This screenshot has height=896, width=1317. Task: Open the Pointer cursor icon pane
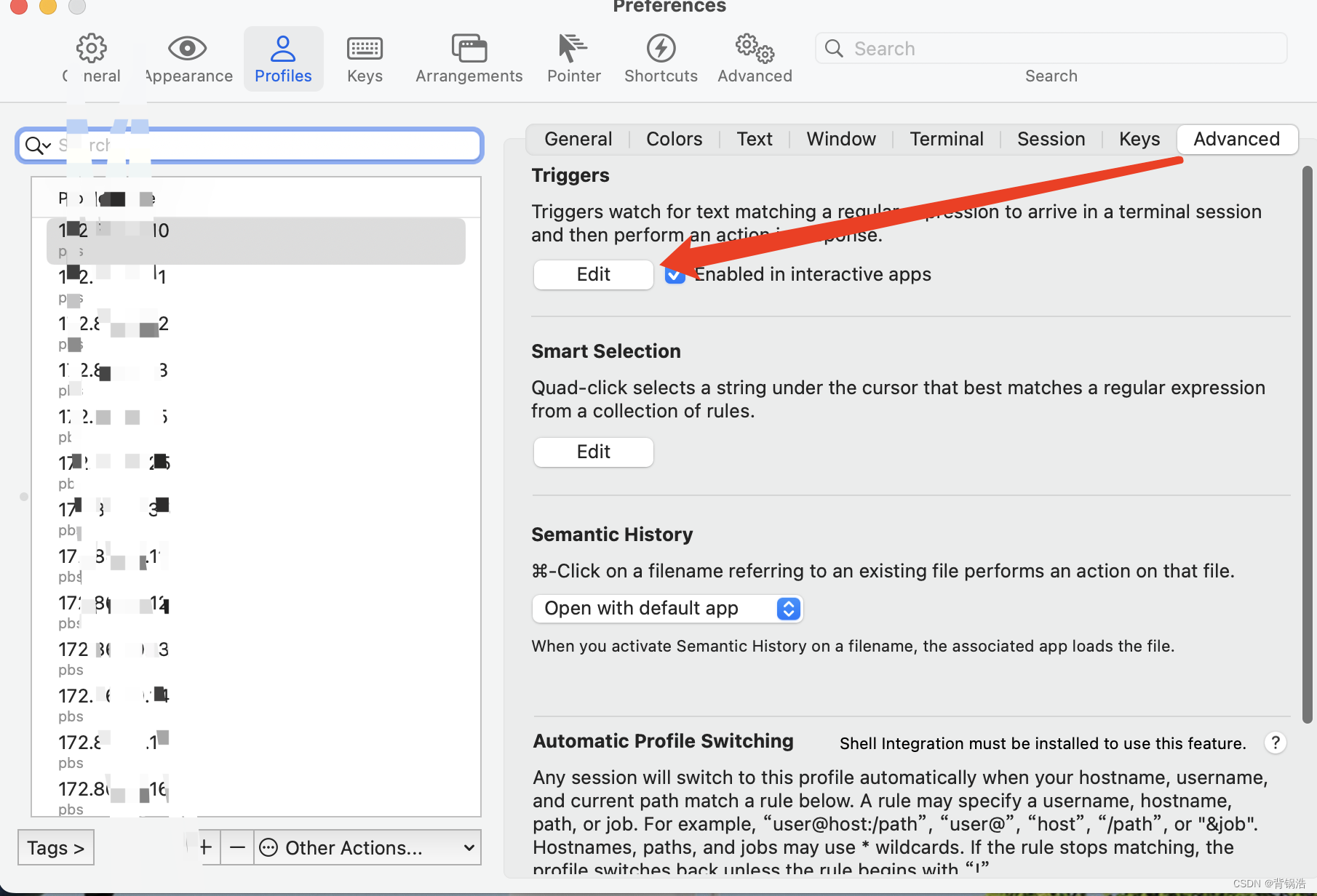pyautogui.click(x=573, y=49)
